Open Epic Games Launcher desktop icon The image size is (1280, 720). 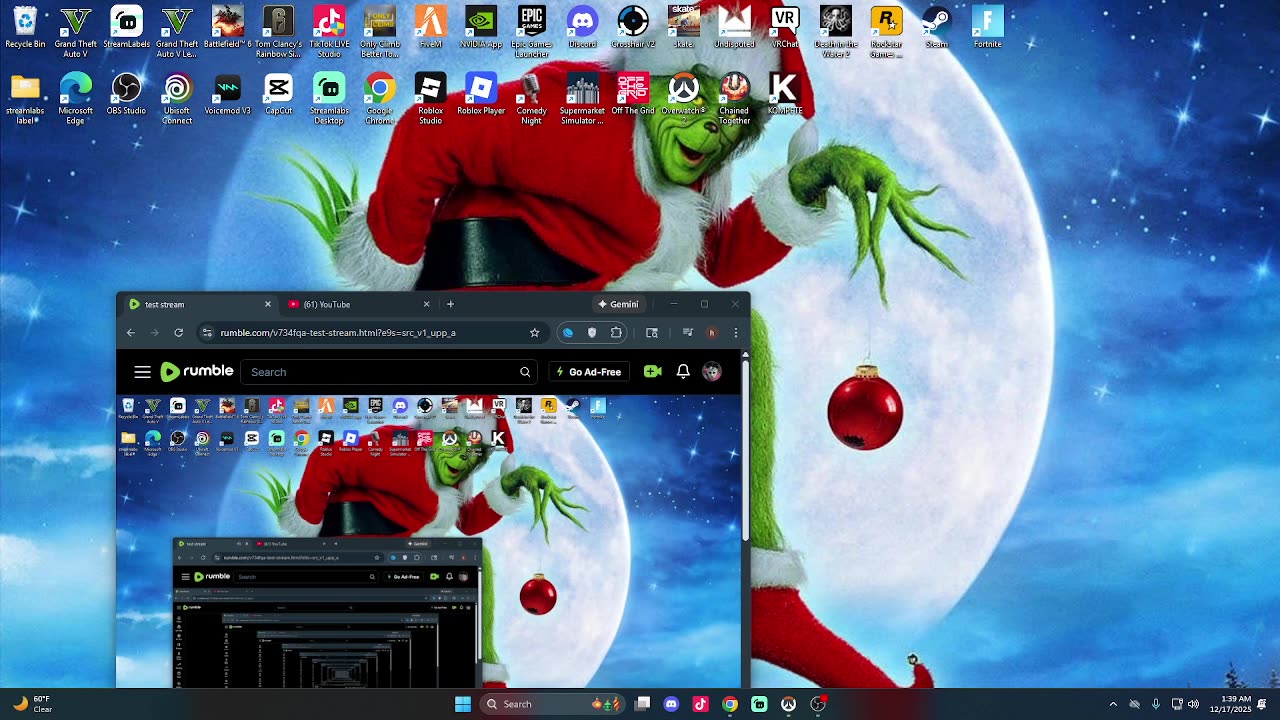point(532,32)
